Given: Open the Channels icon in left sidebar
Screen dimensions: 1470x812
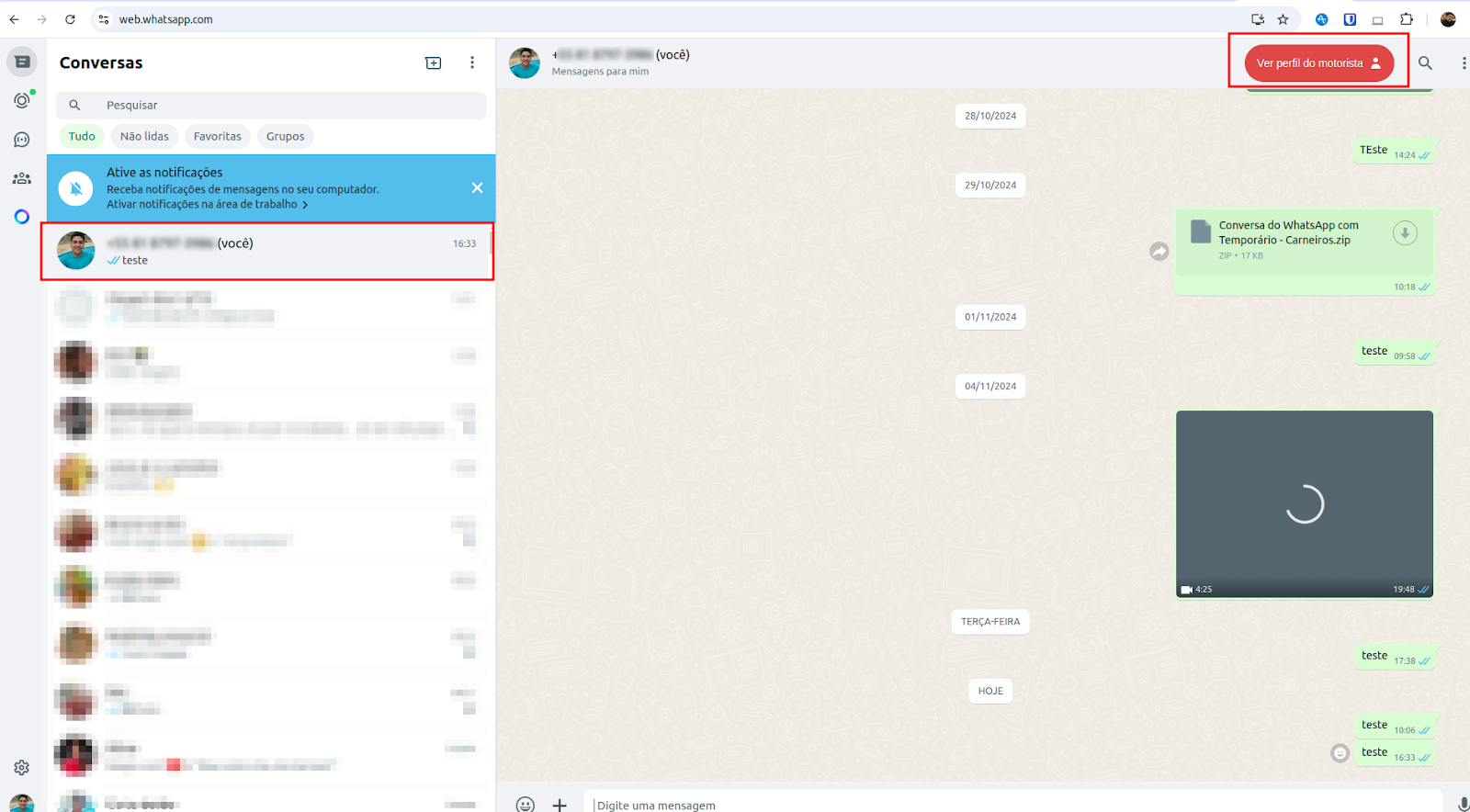Looking at the screenshot, I should coord(22,140).
